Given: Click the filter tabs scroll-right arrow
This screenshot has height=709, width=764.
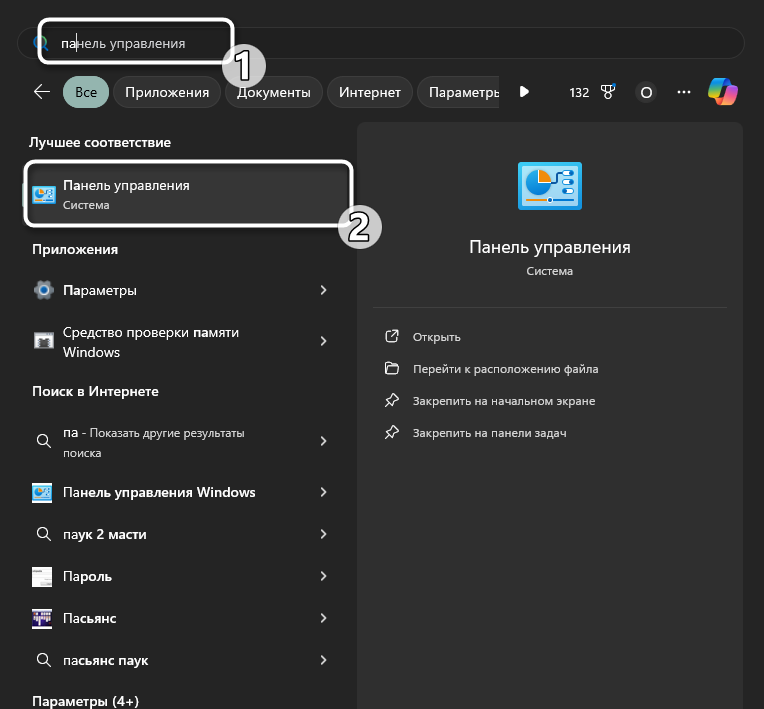Looking at the screenshot, I should click(x=524, y=92).
